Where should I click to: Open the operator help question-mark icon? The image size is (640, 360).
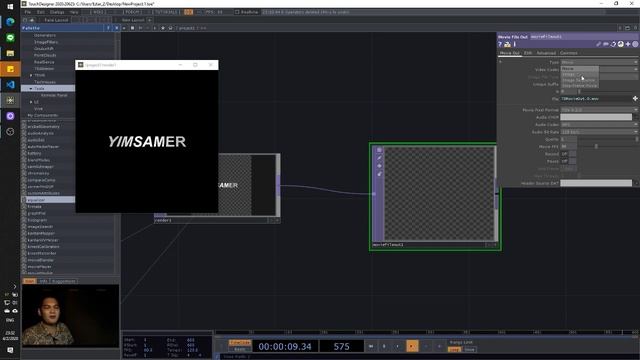[x=500, y=44]
